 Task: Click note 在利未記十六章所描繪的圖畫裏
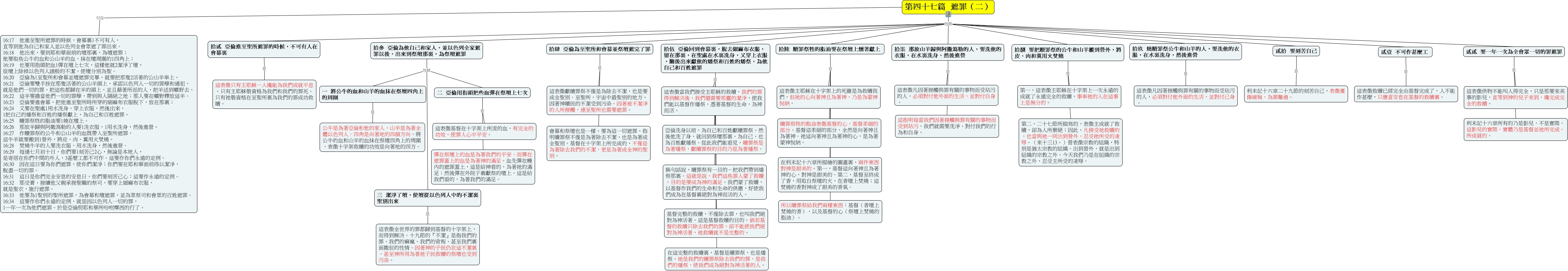coord(829,174)
